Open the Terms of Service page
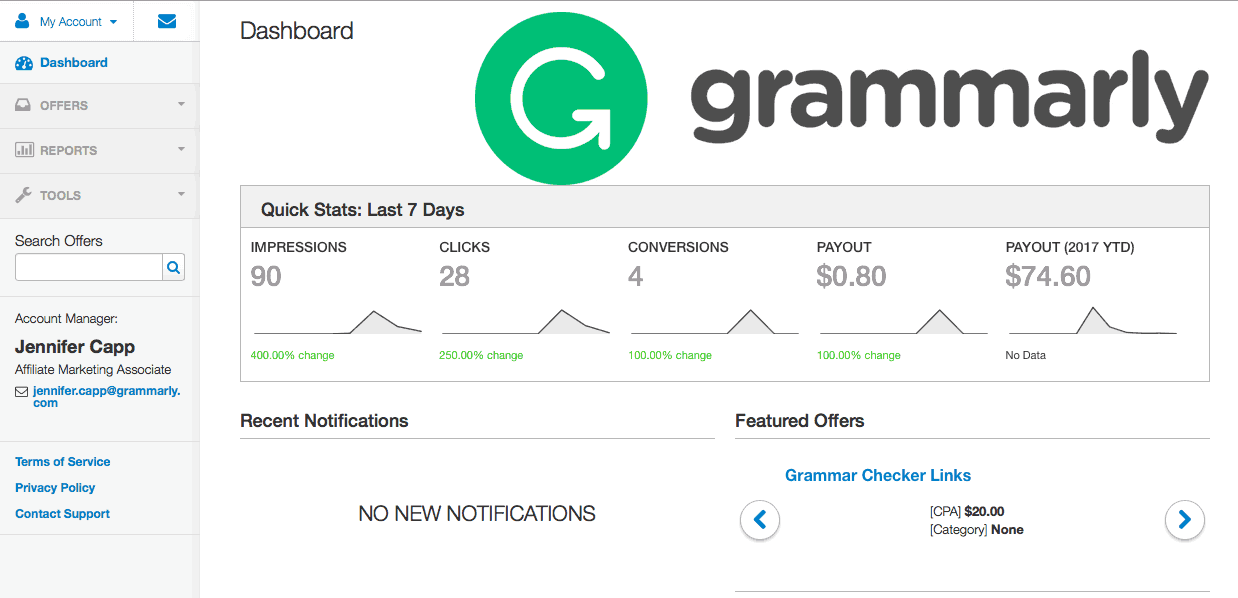The width and height of the screenshot is (1238, 598). (62, 461)
